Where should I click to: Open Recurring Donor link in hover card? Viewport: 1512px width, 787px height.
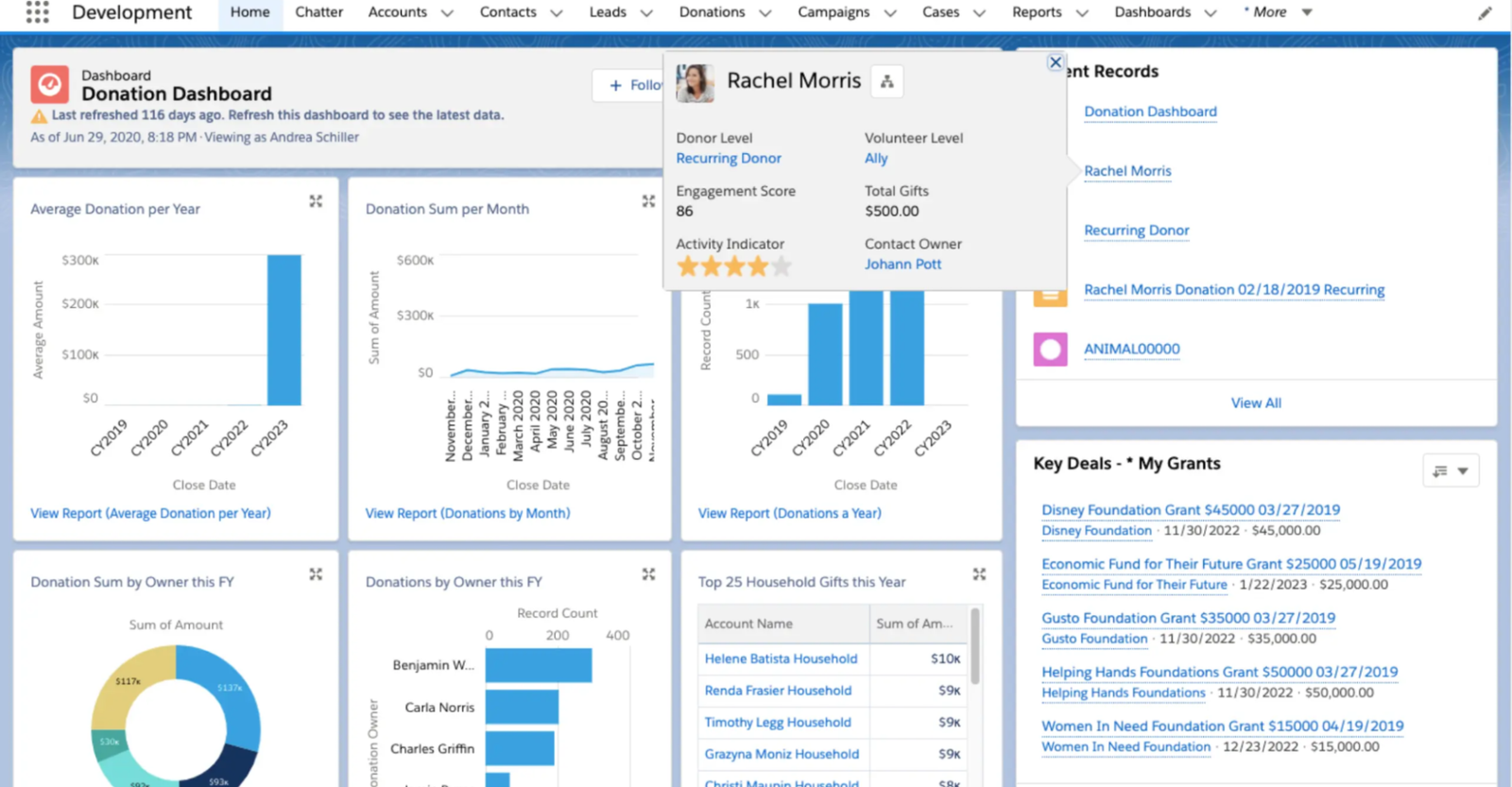tap(729, 159)
